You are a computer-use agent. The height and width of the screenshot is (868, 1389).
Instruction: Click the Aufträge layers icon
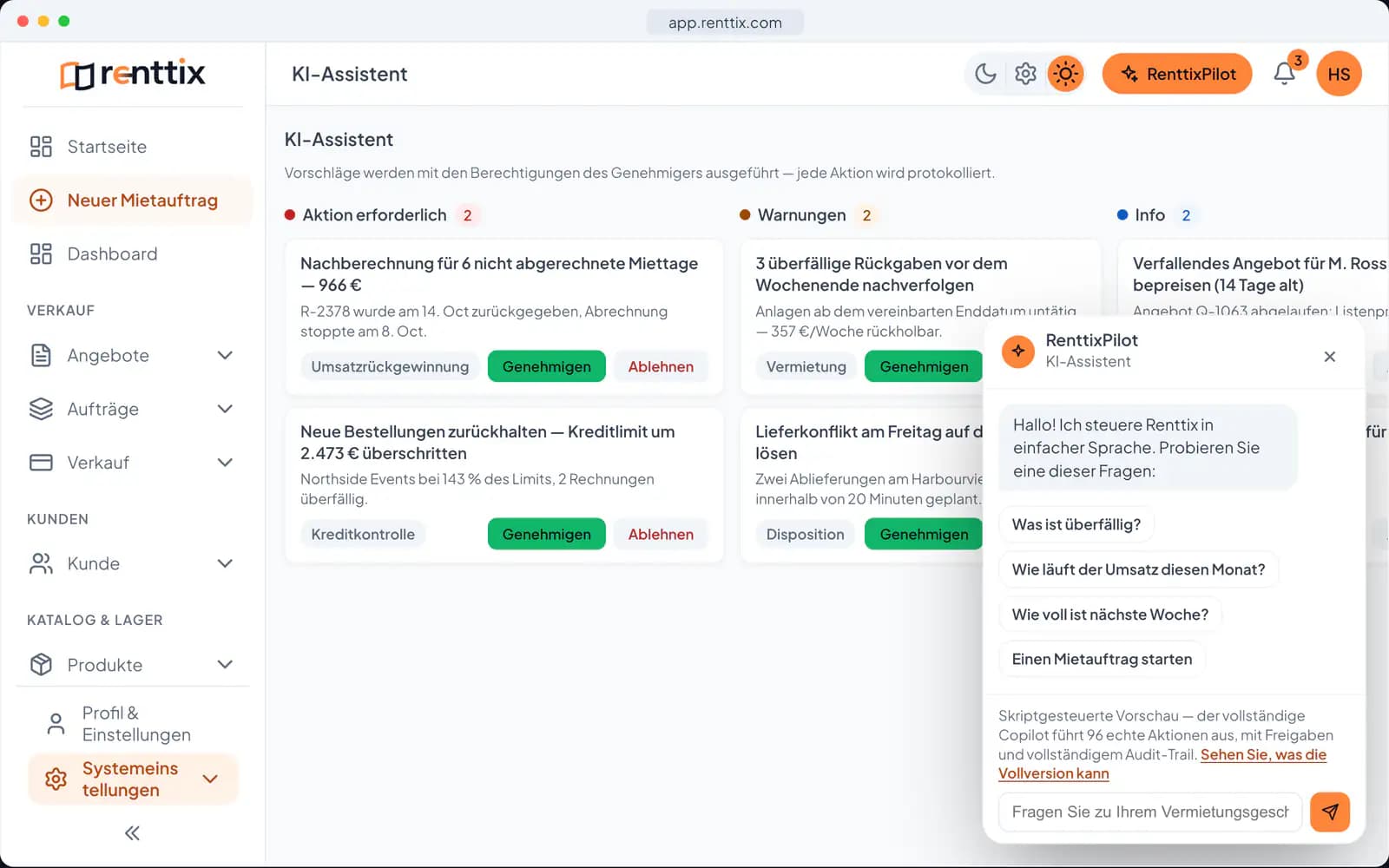[41, 409]
